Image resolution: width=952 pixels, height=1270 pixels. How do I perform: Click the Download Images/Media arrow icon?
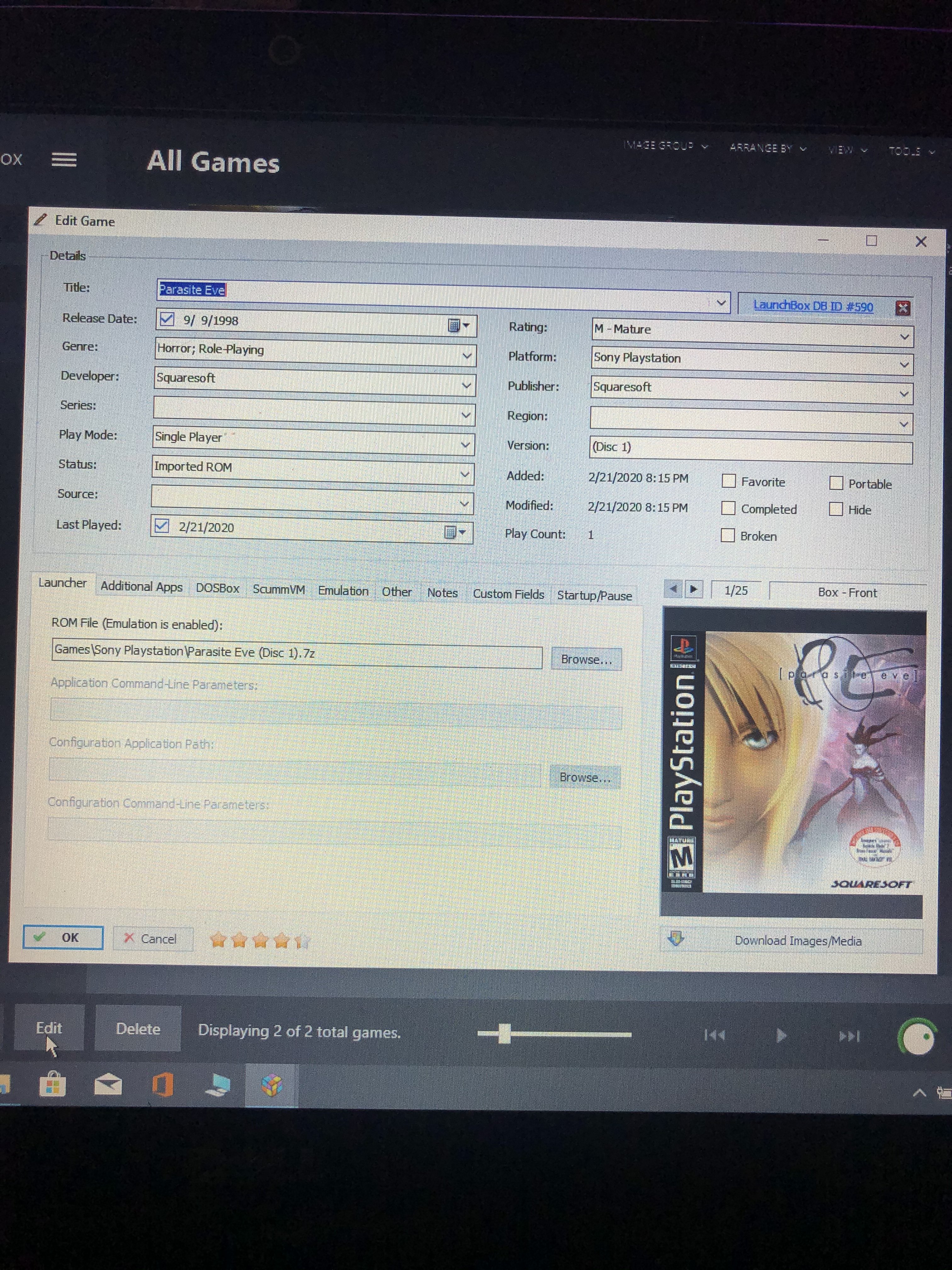(676, 939)
